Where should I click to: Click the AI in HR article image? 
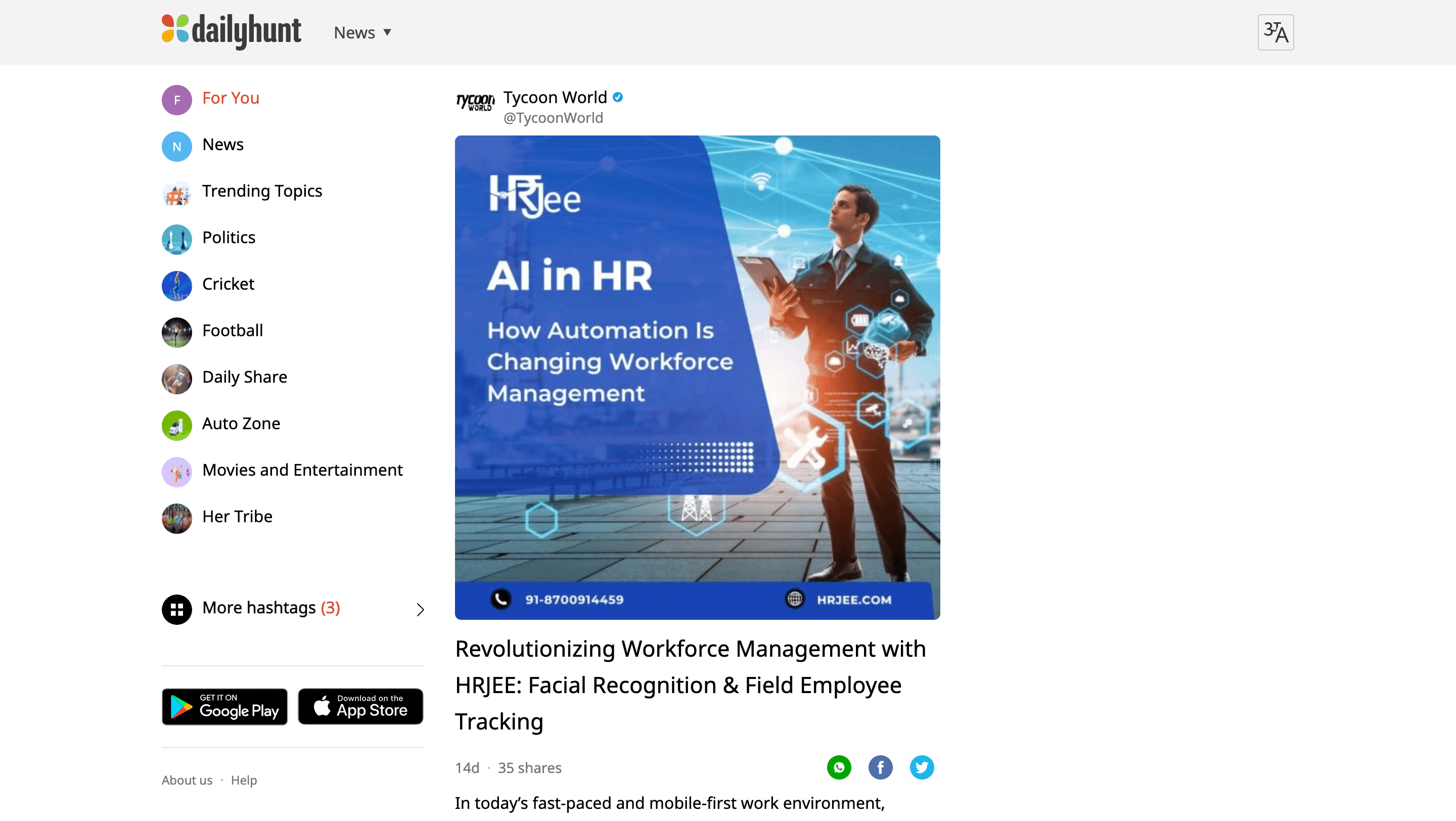point(697,377)
